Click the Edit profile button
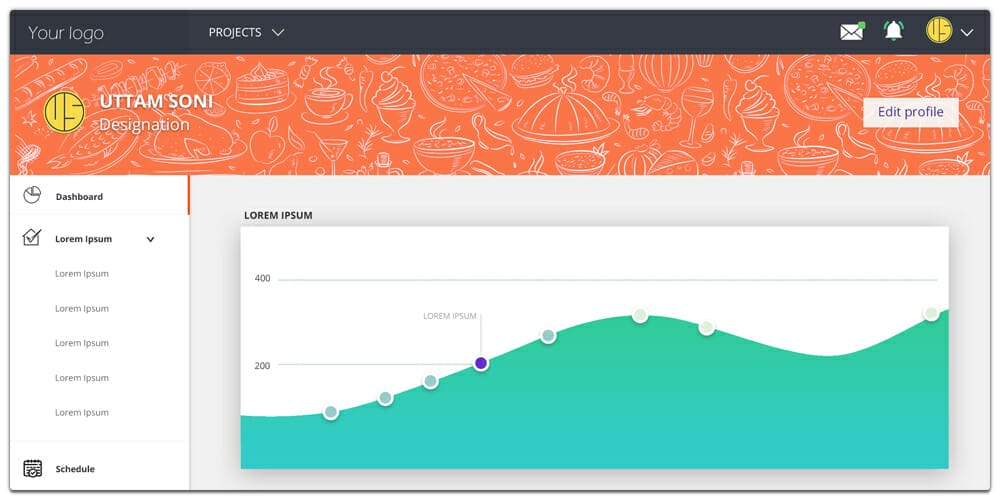Viewport: 1000px width, 500px height. 910,112
